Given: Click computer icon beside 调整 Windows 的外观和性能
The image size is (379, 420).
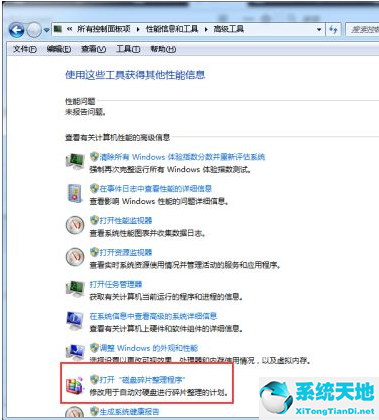Looking at the screenshot, I should [x=75, y=353].
